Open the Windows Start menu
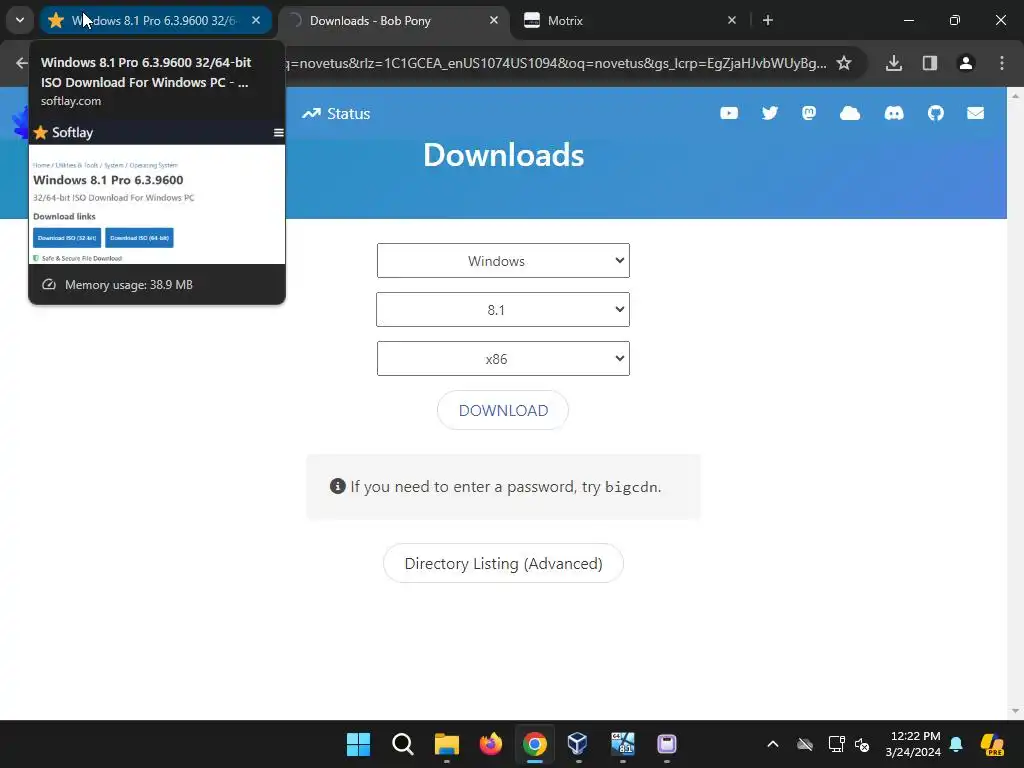This screenshot has height=768, width=1024. point(359,744)
